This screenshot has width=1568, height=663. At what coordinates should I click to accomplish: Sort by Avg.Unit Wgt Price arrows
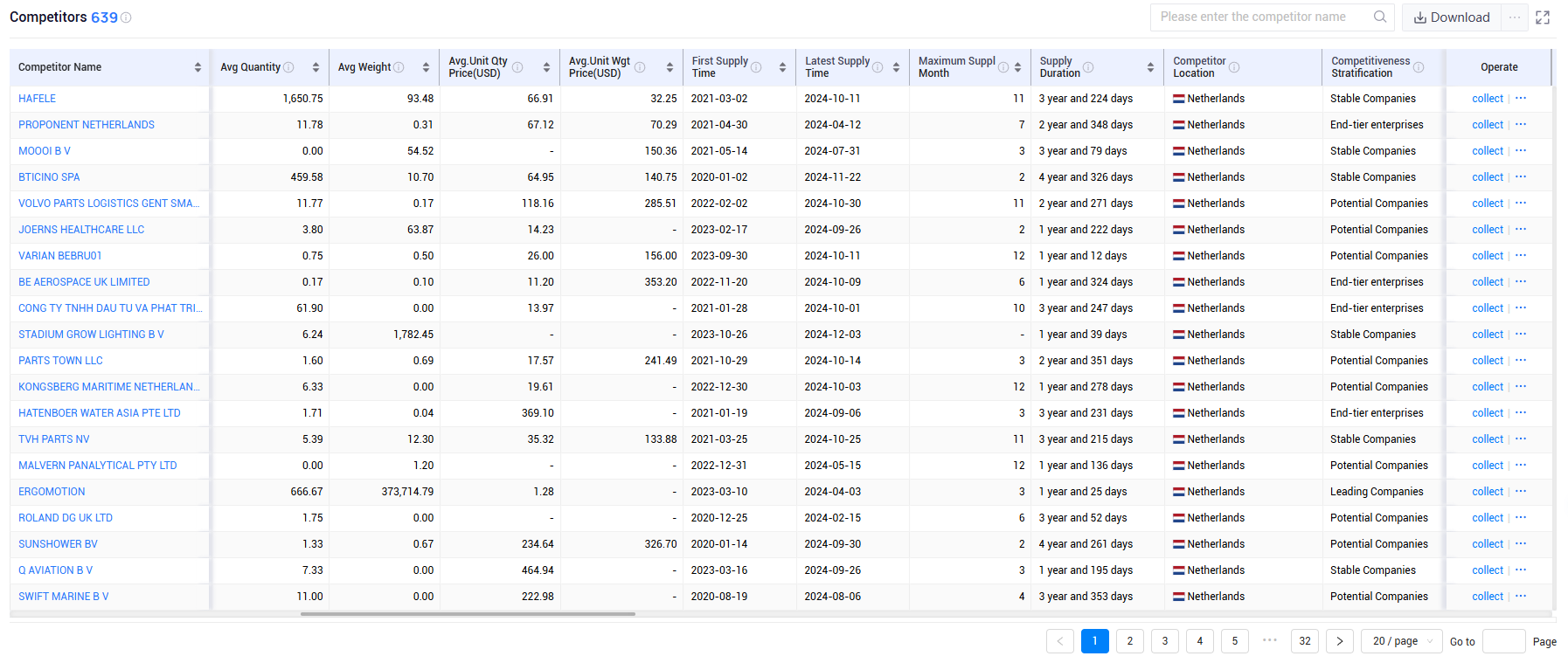click(x=670, y=67)
